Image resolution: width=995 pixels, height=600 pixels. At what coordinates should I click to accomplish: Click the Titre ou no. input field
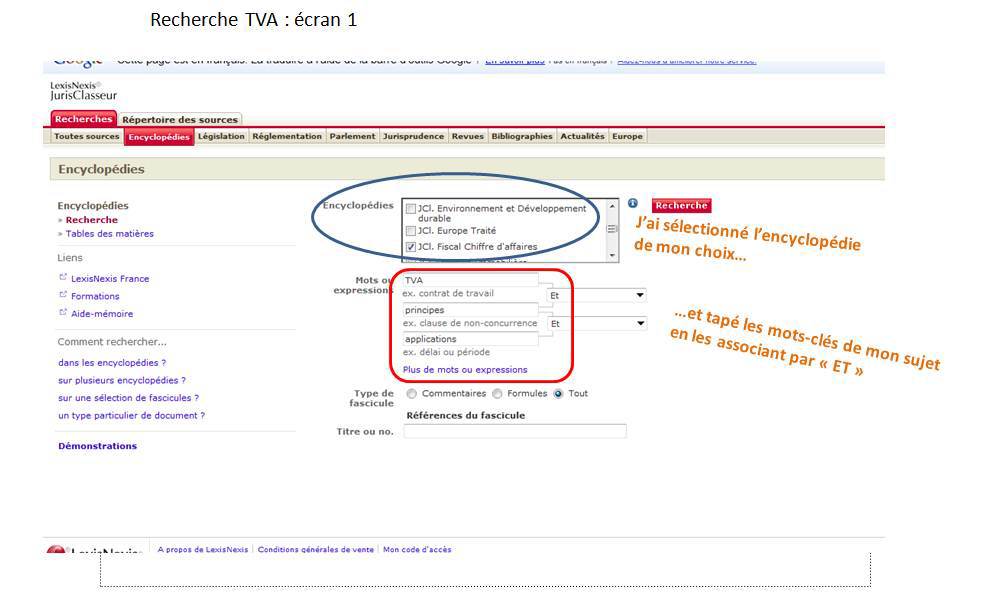[514, 432]
